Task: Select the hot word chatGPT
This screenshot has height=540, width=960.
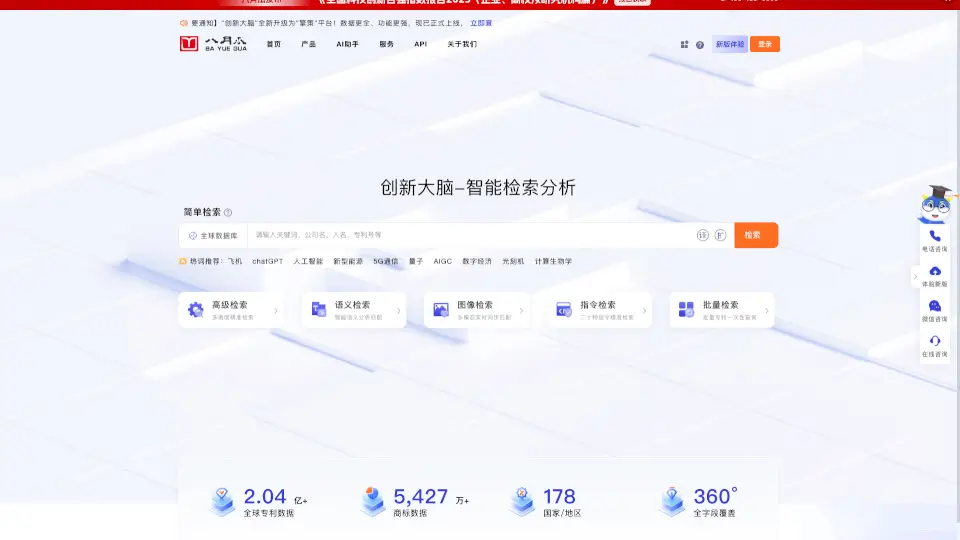Action: point(268,261)
